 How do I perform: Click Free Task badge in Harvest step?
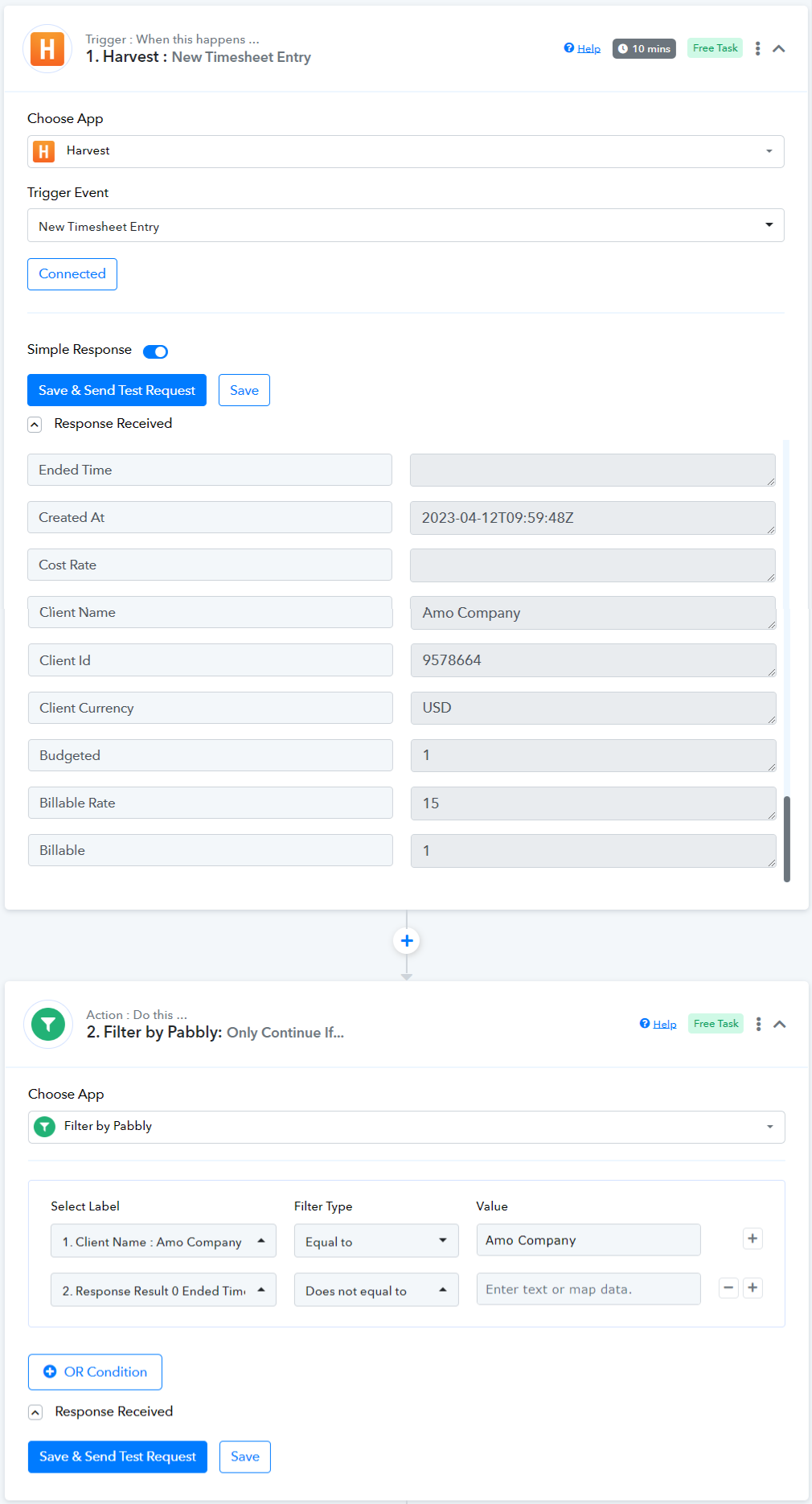tap(715, 48)
